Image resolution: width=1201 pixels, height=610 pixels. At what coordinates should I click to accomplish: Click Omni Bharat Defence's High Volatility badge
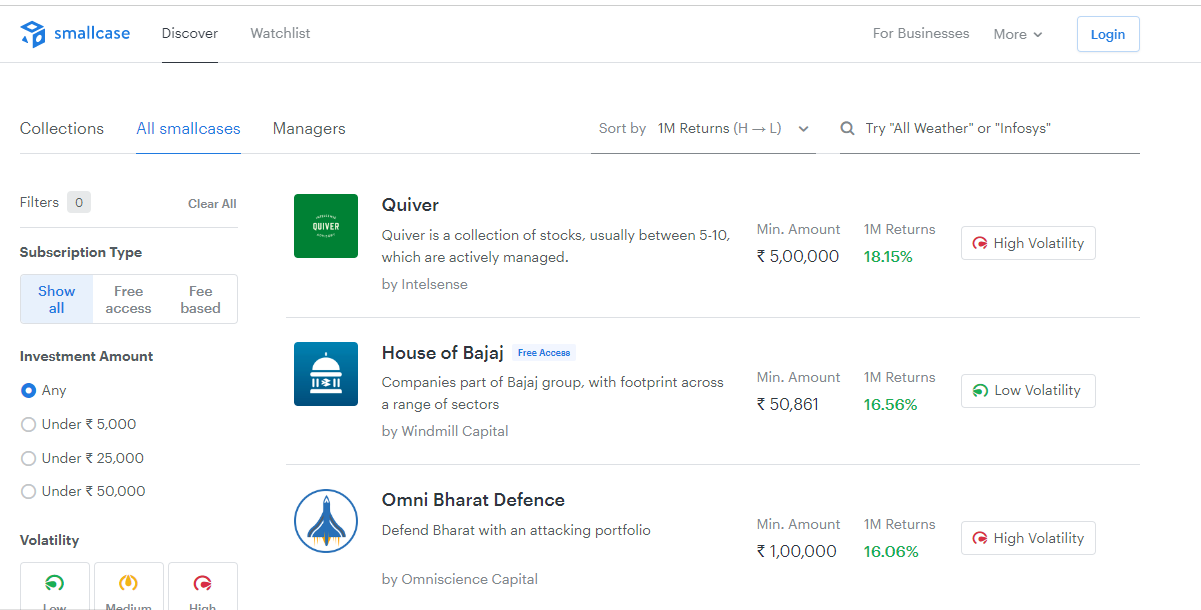1028,538
